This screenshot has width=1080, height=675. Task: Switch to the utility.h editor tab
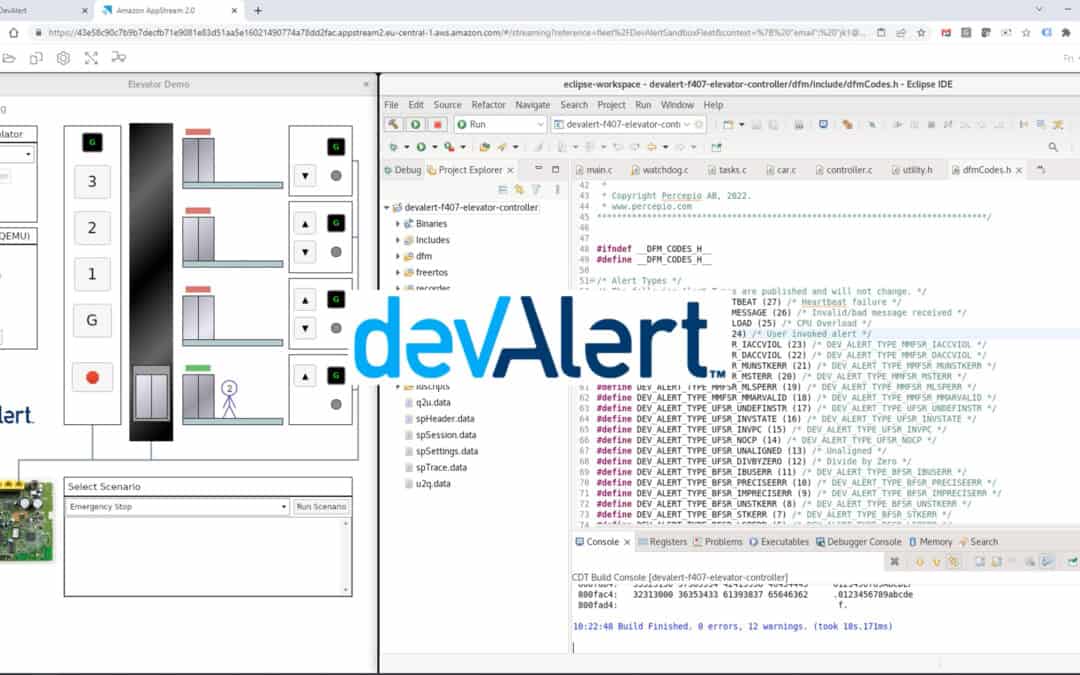[911, 169]
